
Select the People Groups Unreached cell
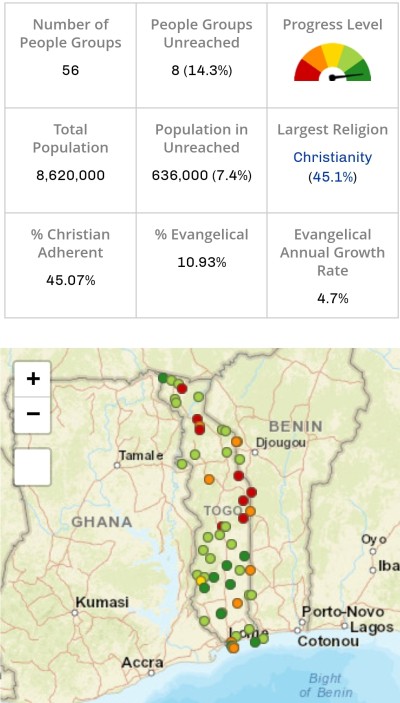(201, 55)
